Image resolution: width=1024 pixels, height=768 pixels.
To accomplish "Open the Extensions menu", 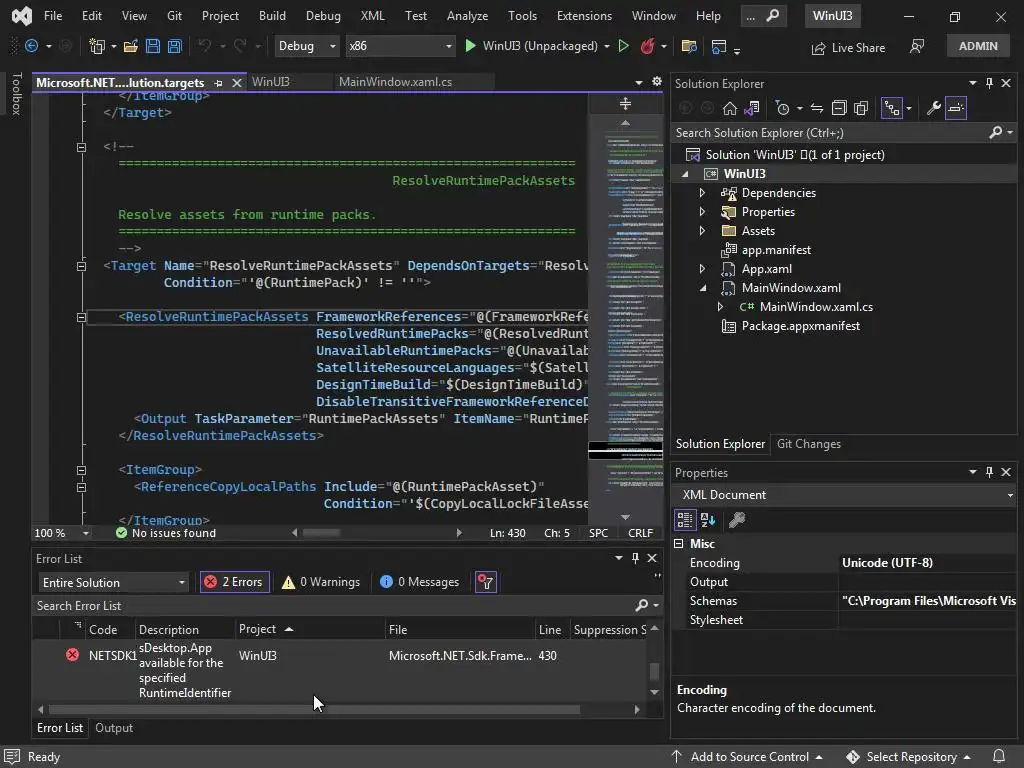I will (x=584, y=16).
